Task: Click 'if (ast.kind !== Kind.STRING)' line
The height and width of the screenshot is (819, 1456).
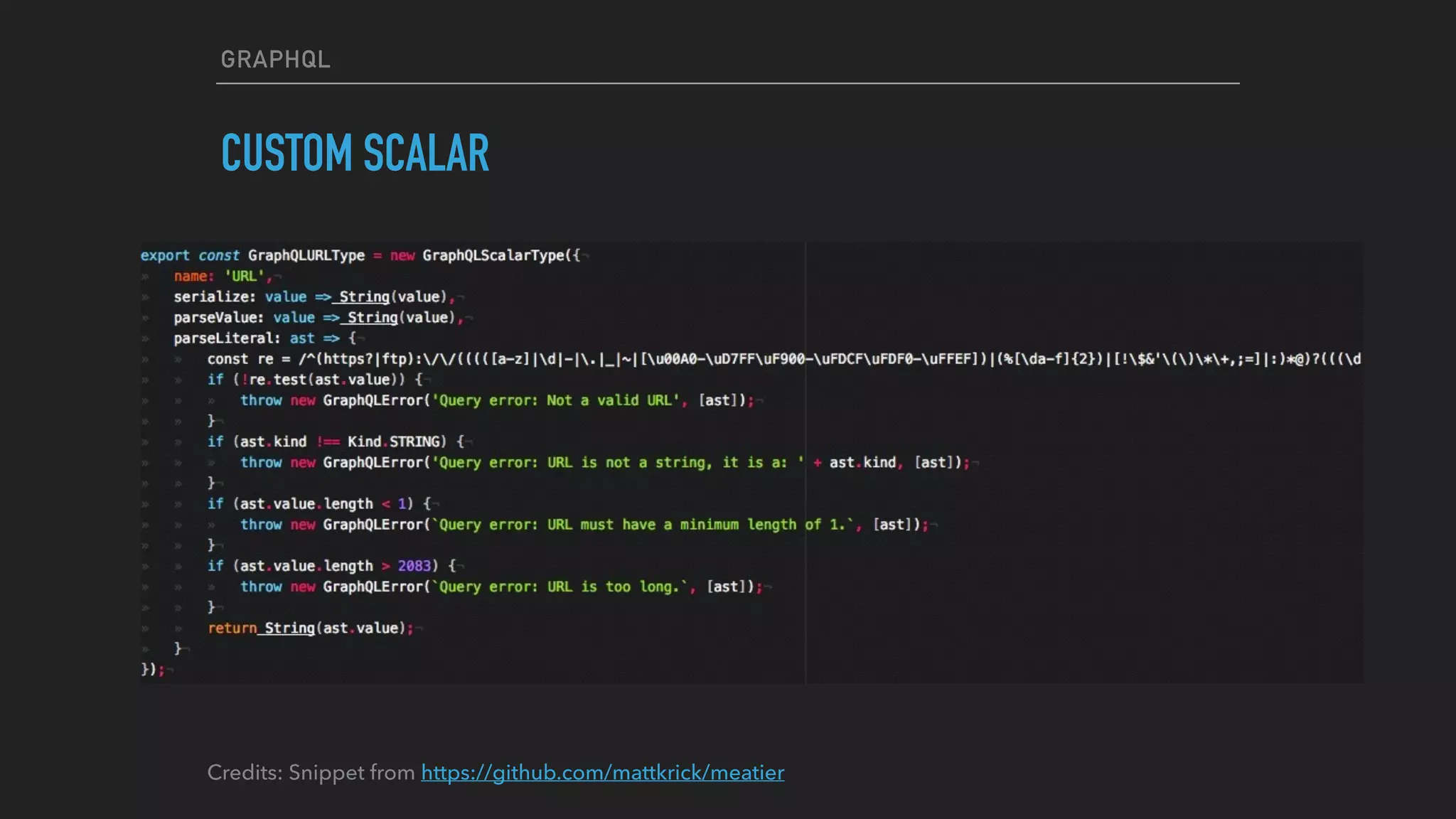Action: click(336, 441)
